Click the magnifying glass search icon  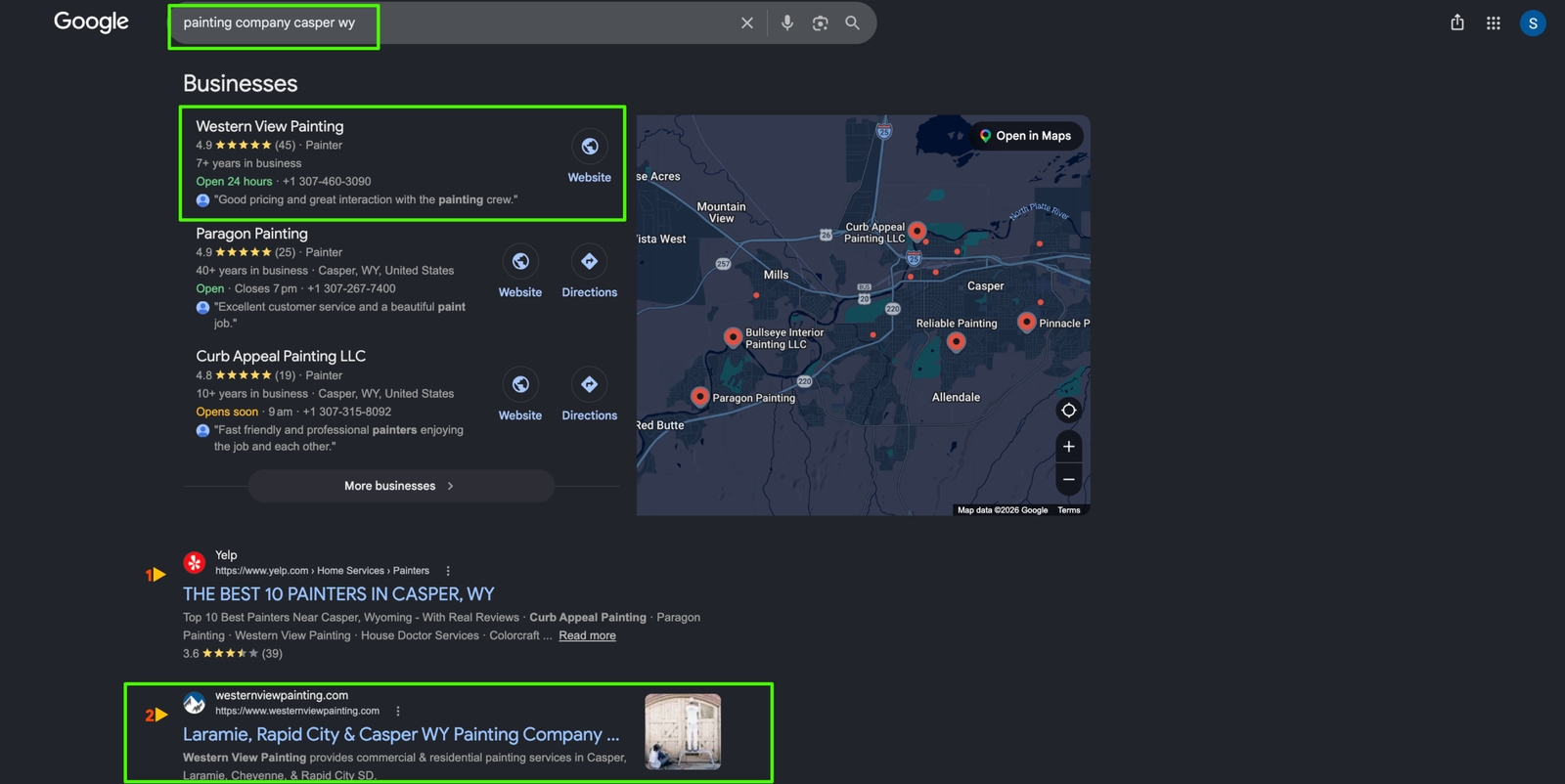[x=853, y=22]
